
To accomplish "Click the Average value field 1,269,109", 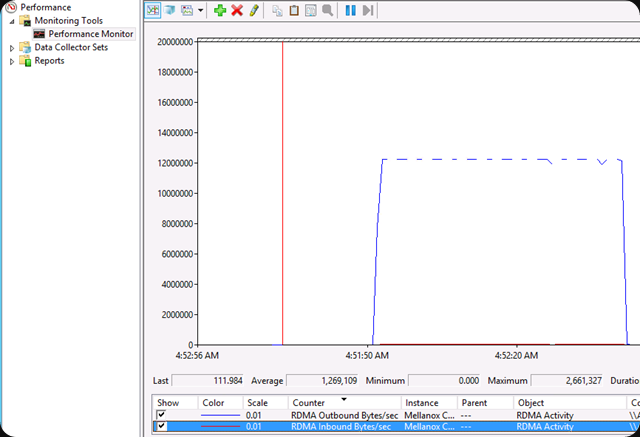I will 322,381.
